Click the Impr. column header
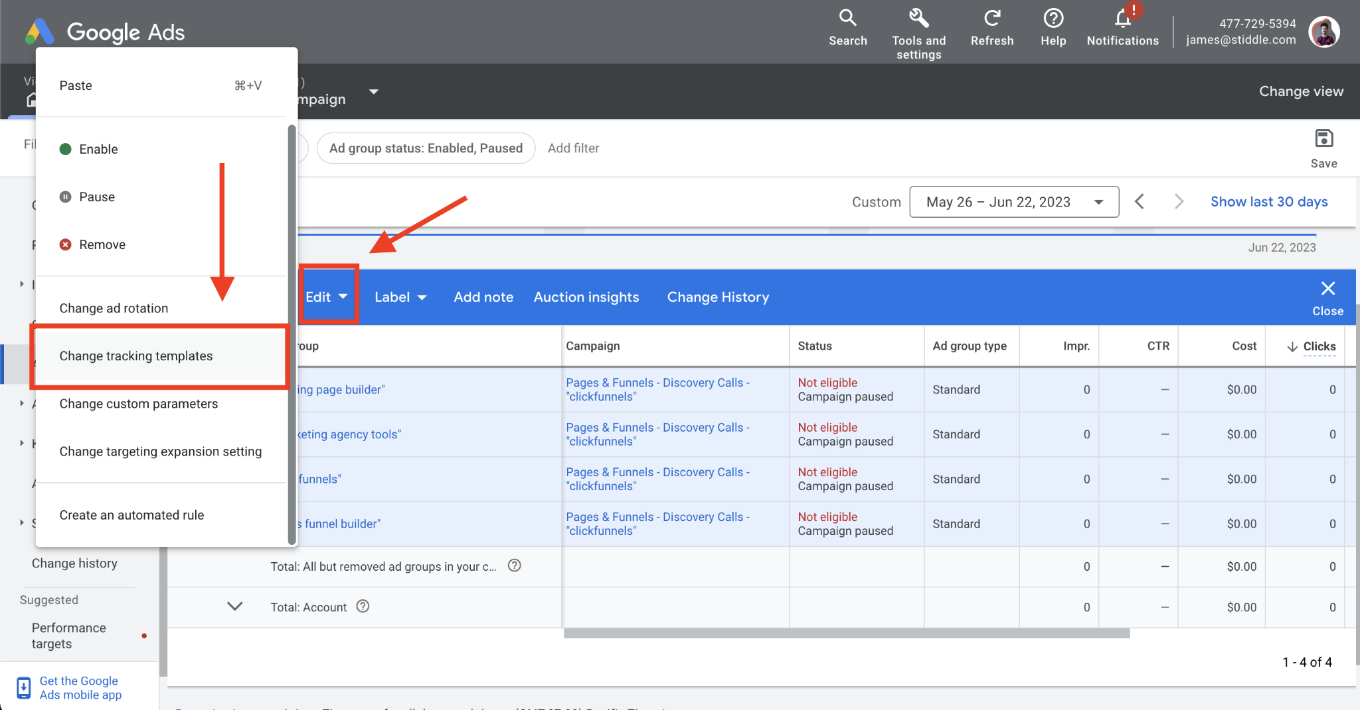 click(x=1076, y=346)
